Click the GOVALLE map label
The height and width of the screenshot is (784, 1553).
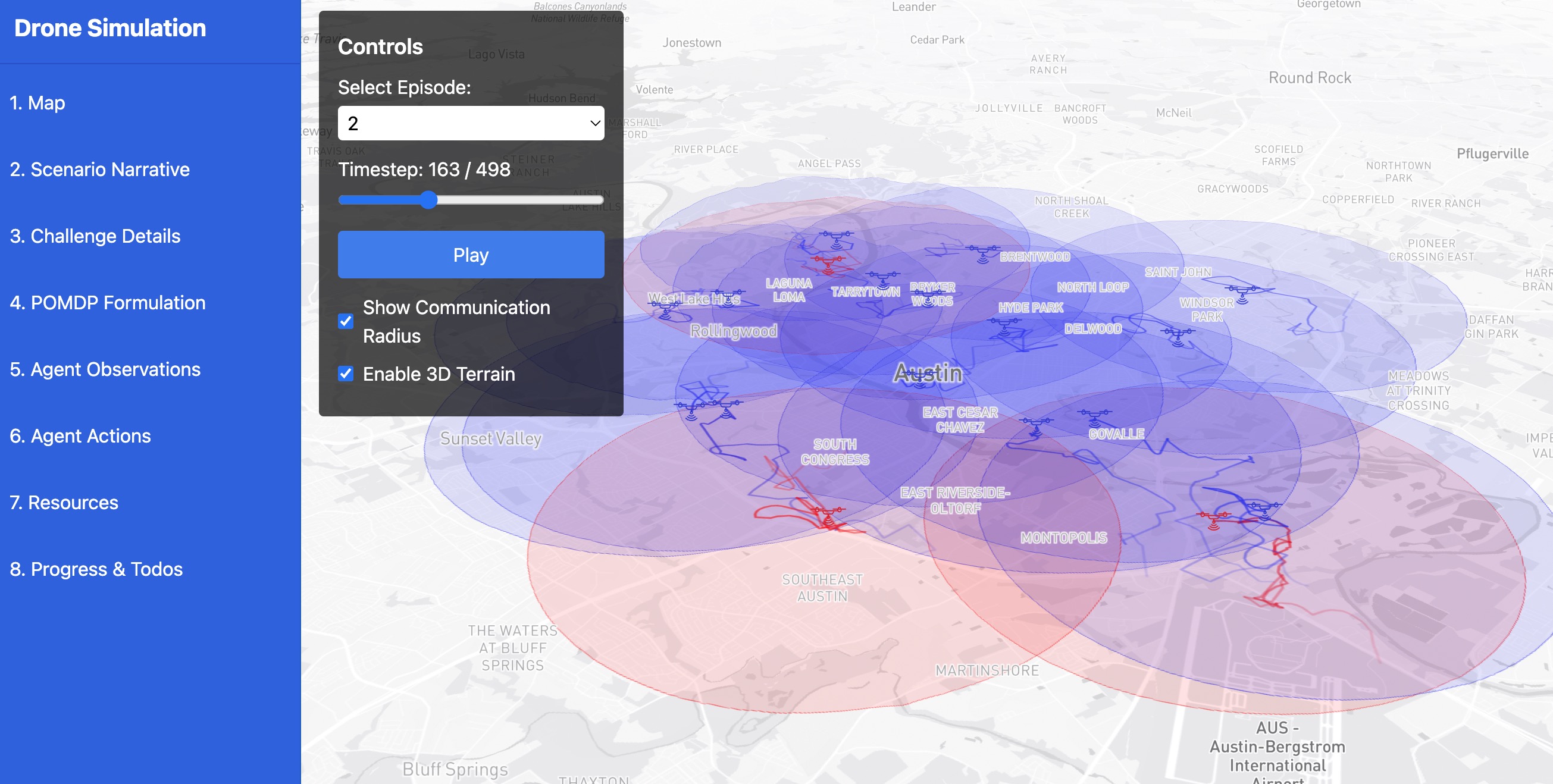tap(1116, 434)
